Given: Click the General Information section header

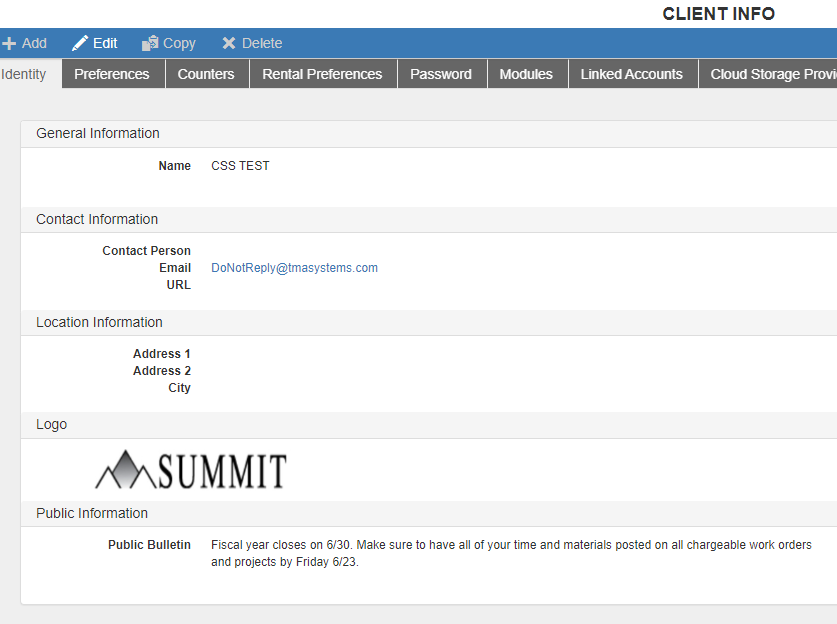Looking at the screenshot, I should [x=97, y=133].
